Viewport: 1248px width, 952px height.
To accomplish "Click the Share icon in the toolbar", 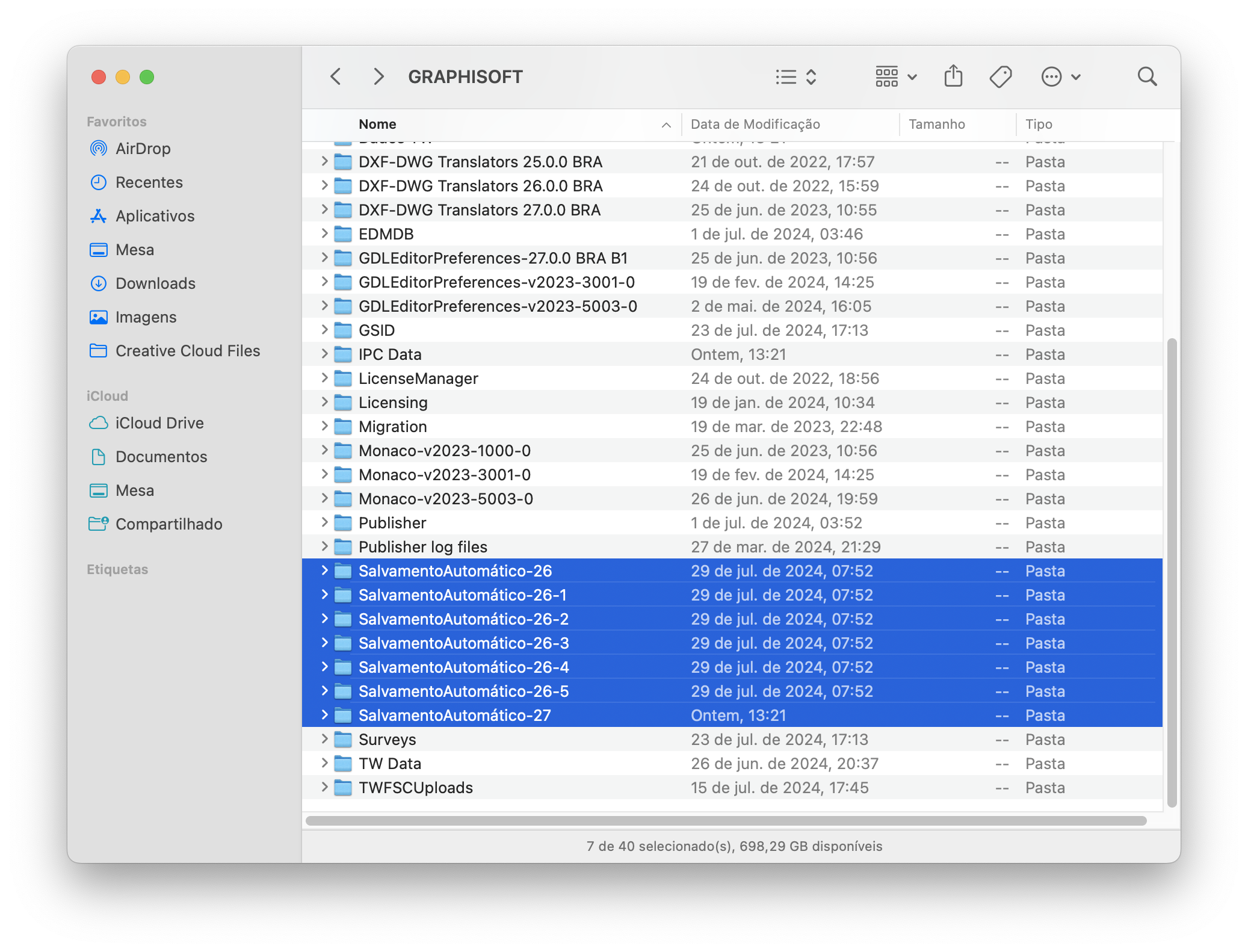I will [953, 76].
